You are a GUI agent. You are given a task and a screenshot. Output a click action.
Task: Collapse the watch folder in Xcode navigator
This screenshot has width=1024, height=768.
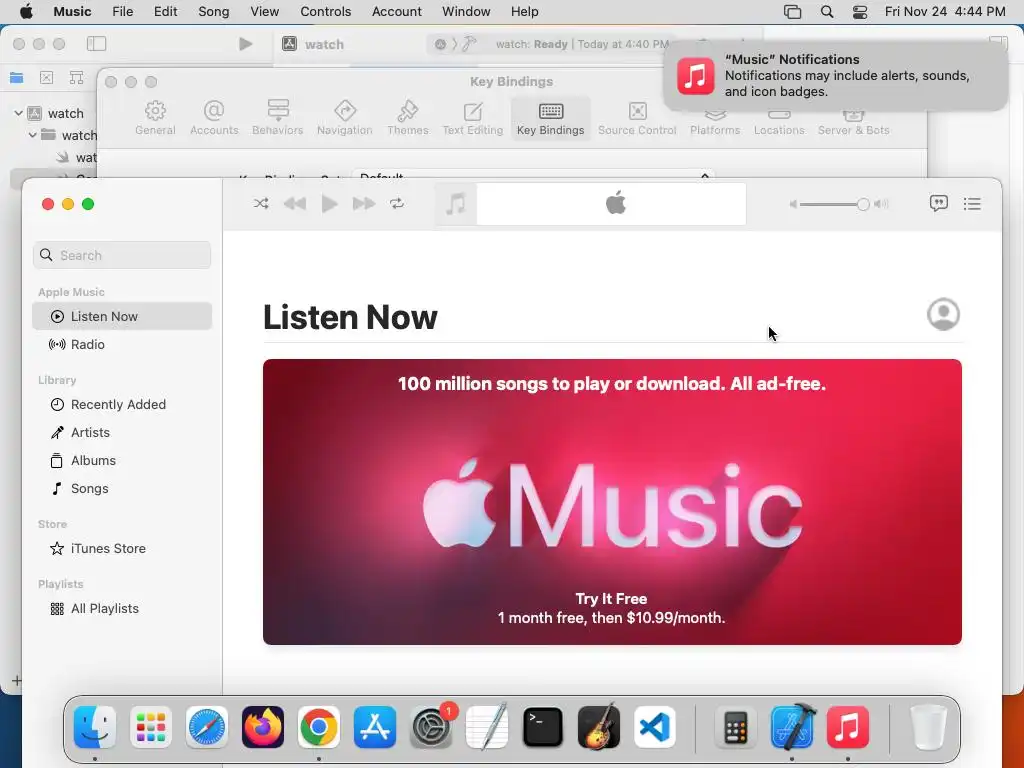click(33, 135)
